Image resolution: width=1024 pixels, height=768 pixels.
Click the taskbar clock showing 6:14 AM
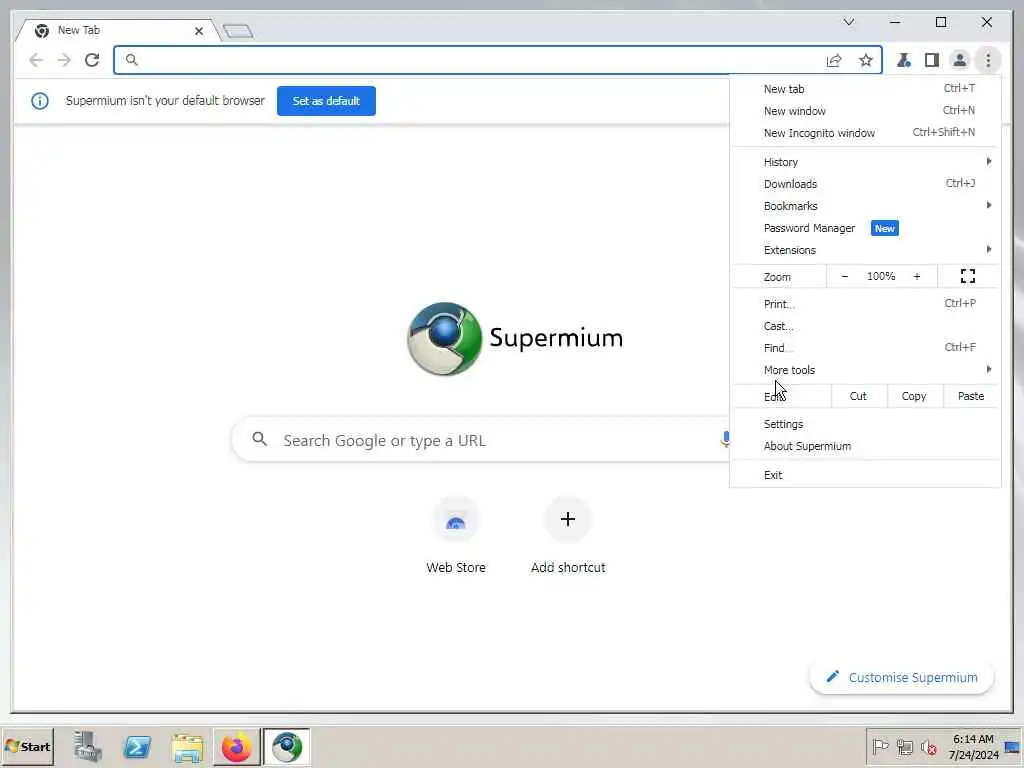coord(973,746)
